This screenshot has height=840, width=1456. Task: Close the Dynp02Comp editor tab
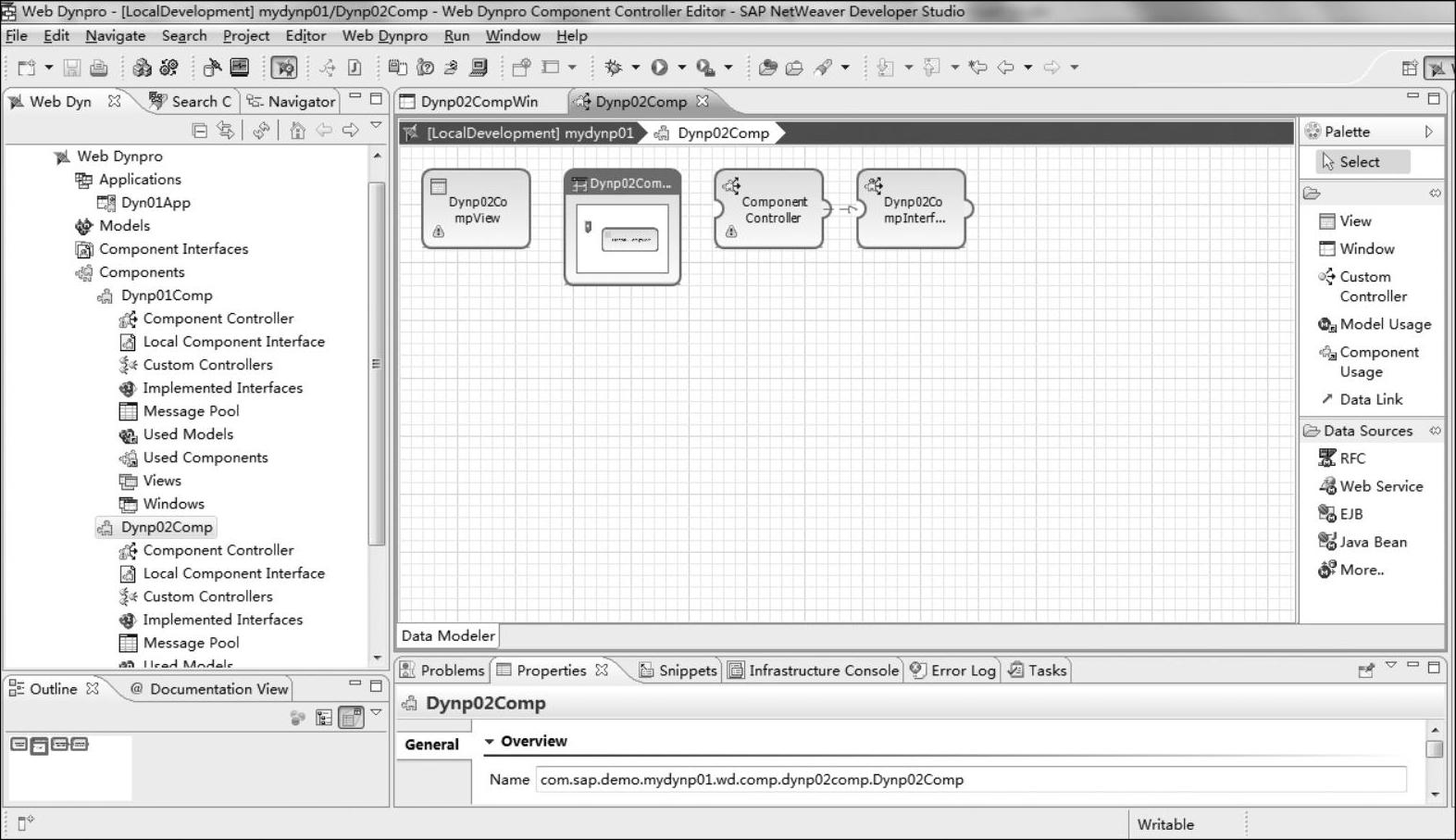pyautogui.click(x=703, y=101)
